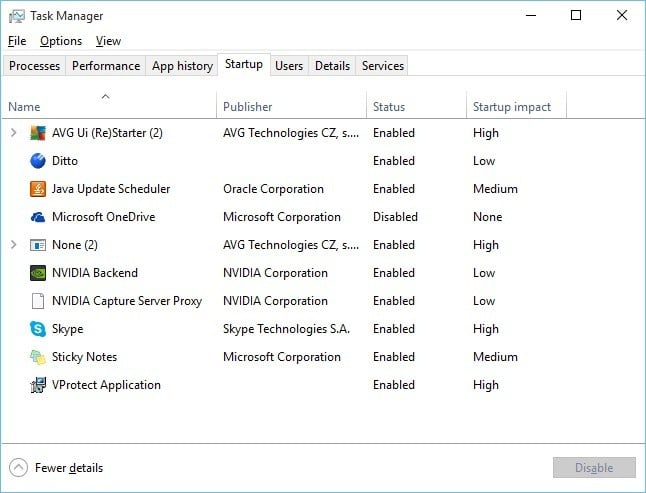Viewport: 646px width, 493px height.
Task: Open the Options menu
Action: click(61, 41)
